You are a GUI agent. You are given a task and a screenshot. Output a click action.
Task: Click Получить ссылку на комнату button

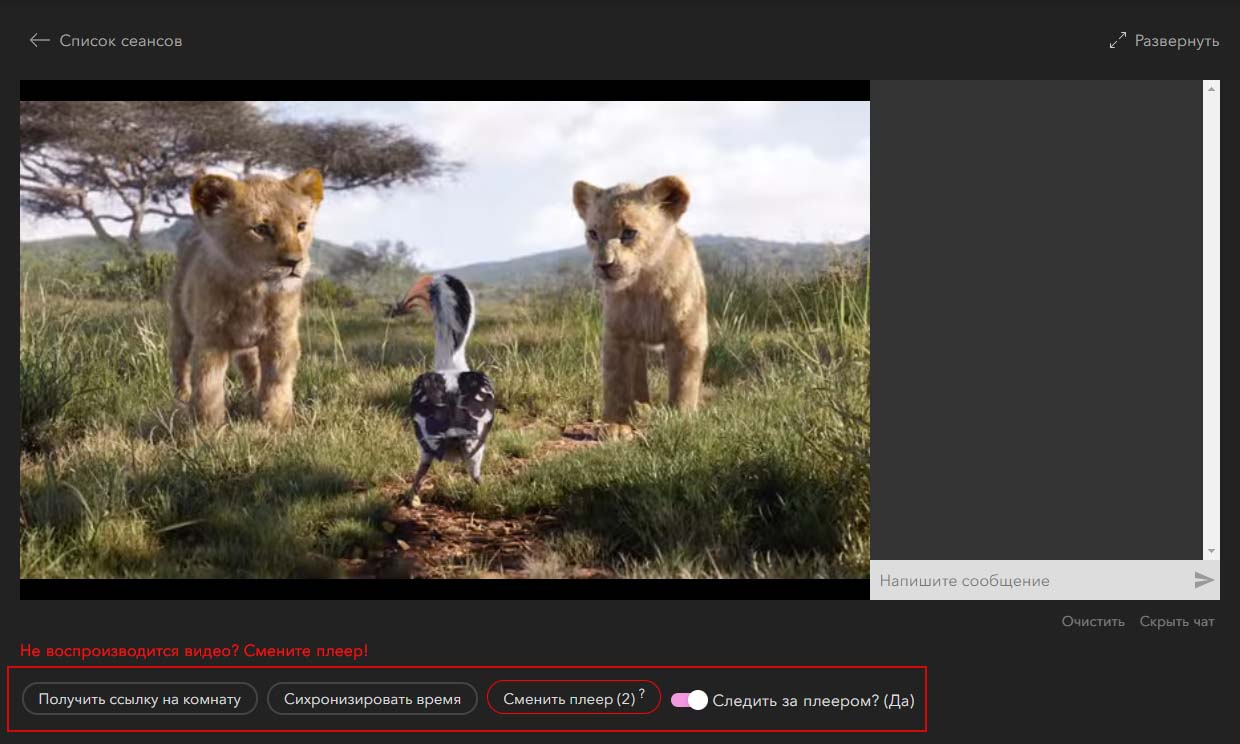(x=140, y=699)
